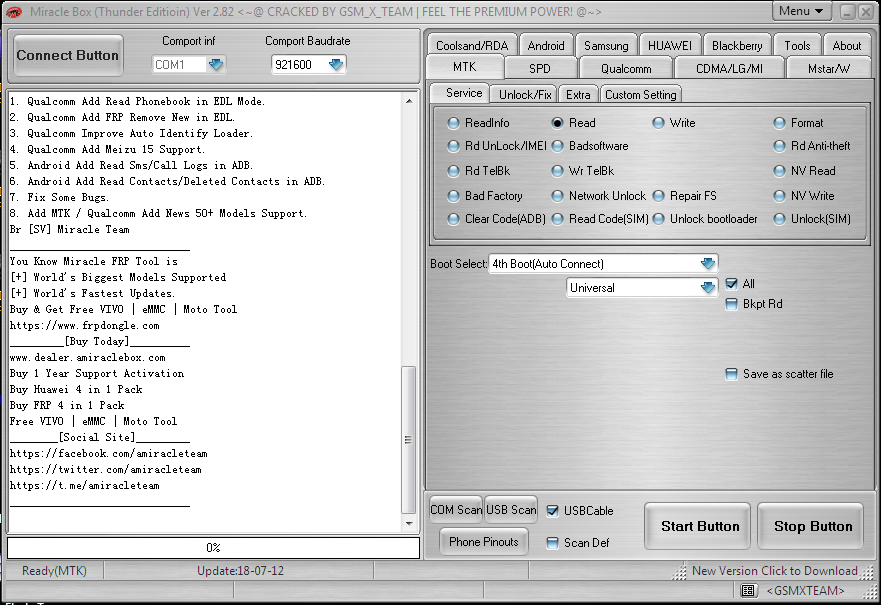881x605 pixels.
Task: Switch to the Blackberry tab
Action: tap(737, 46)
